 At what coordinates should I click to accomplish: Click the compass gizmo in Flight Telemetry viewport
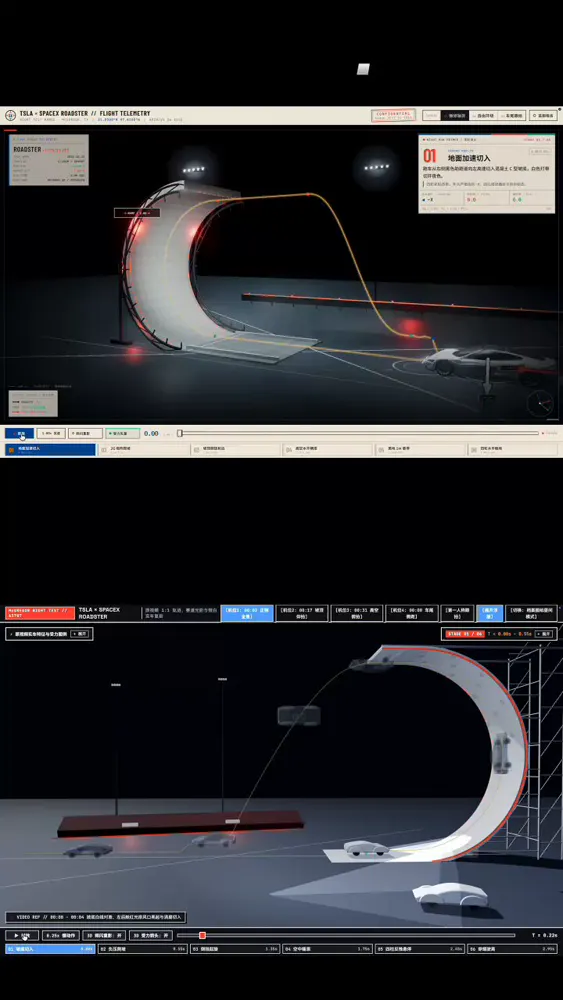click(x=540, y=402)
